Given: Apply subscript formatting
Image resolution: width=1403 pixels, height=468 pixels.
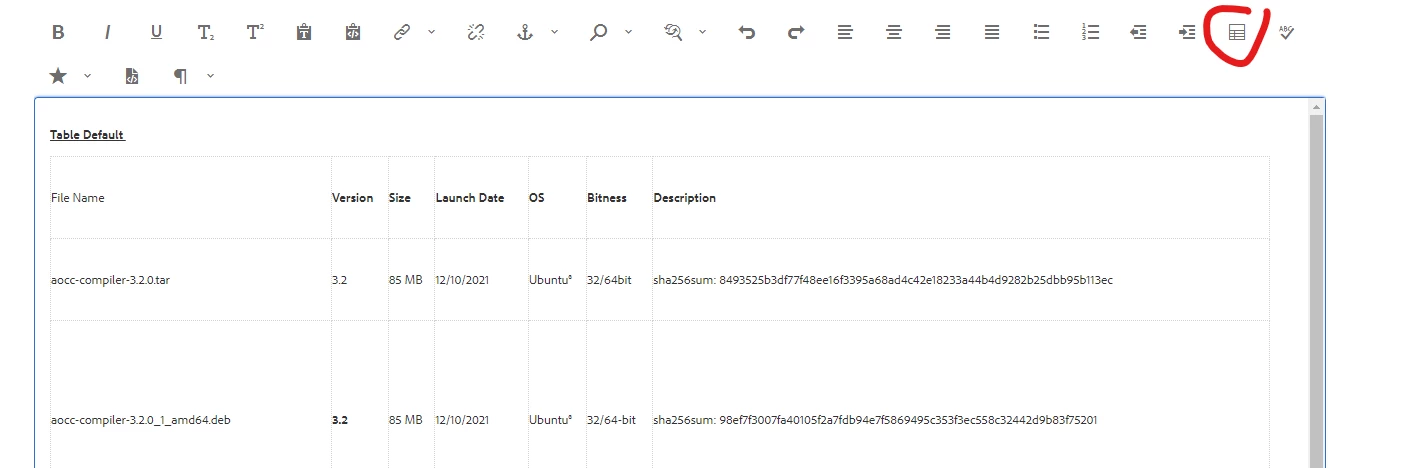Looking at the screenshot, I should [x=205, y=32].
